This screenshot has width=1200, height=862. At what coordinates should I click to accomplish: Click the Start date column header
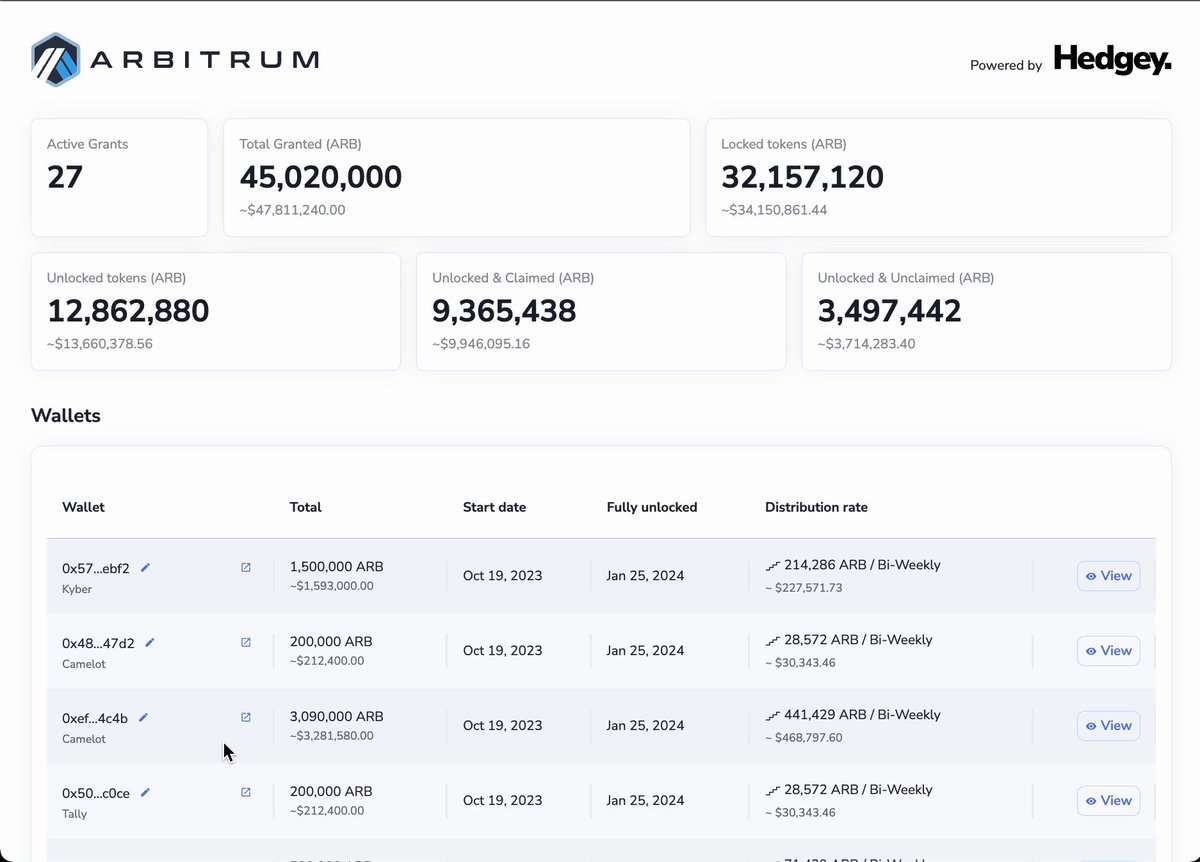pos(494,507)
